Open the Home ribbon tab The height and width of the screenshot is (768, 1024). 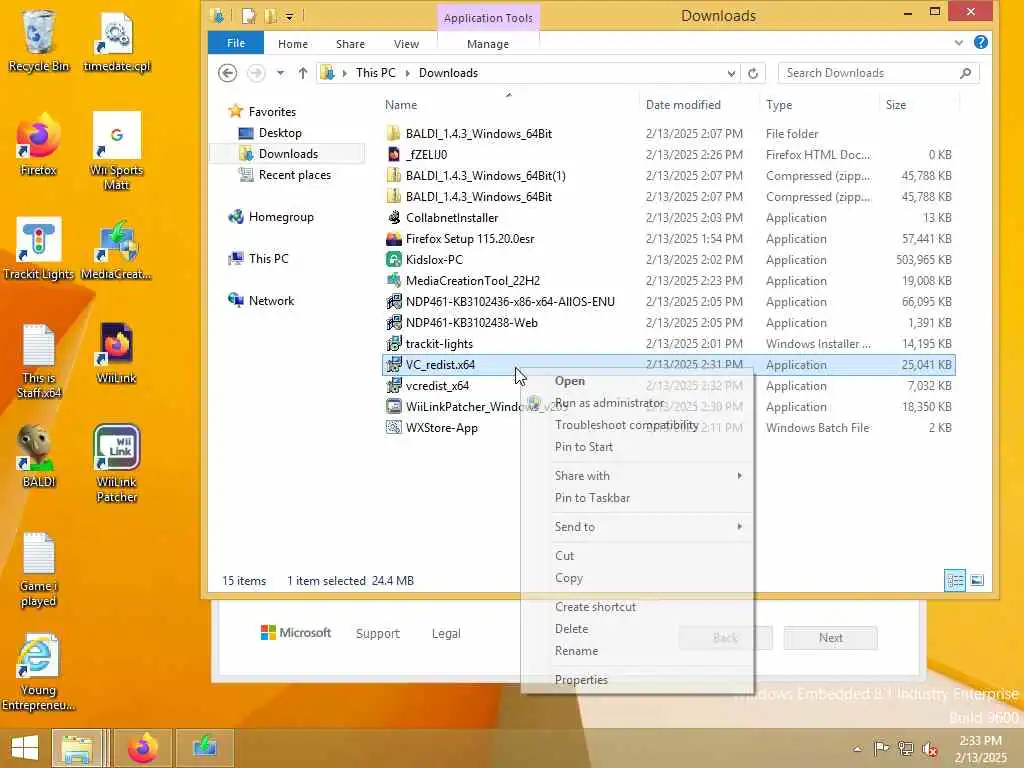click(x=293, y=44)
